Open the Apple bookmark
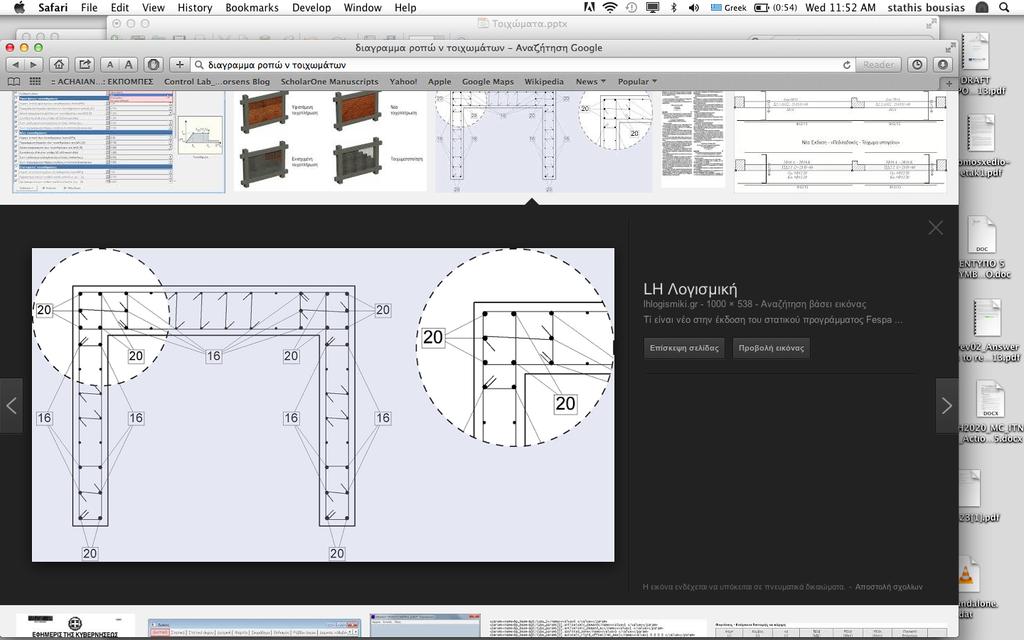This screenshot has height=640, width=1024. click(440, 82)
